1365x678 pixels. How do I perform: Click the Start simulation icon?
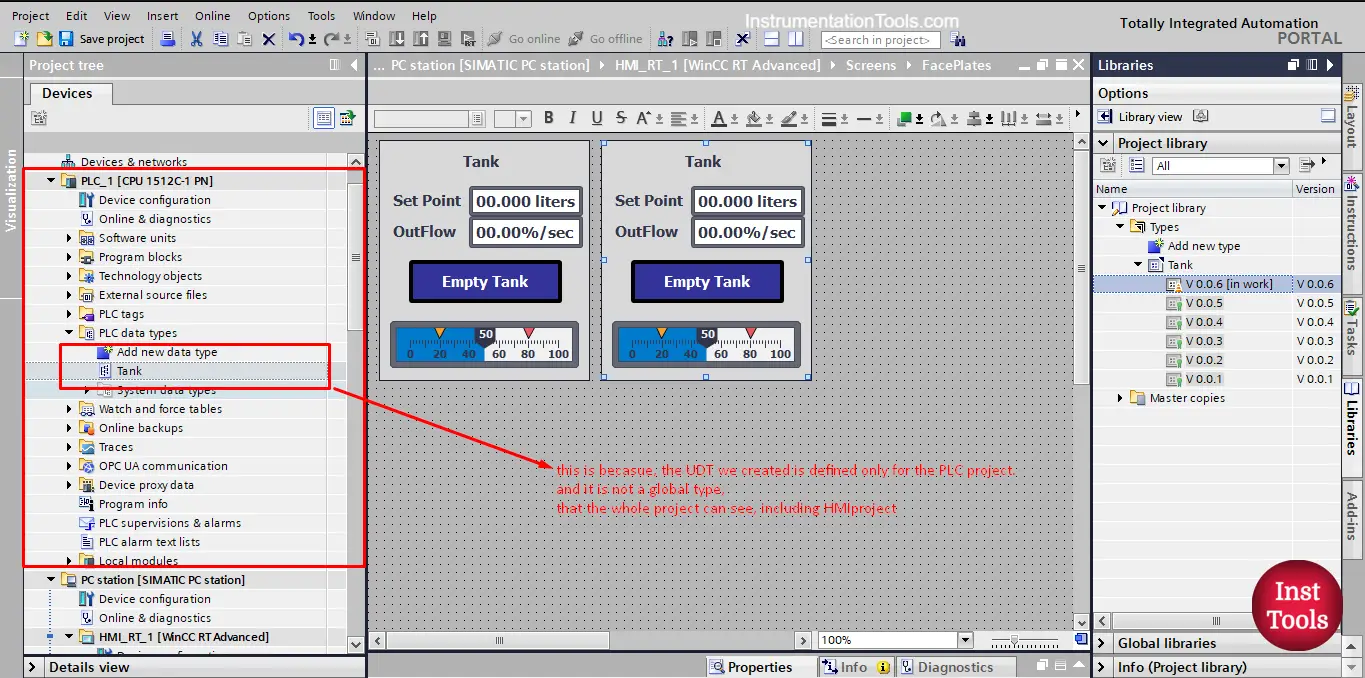pyautogui.click(x=444, y=39)
